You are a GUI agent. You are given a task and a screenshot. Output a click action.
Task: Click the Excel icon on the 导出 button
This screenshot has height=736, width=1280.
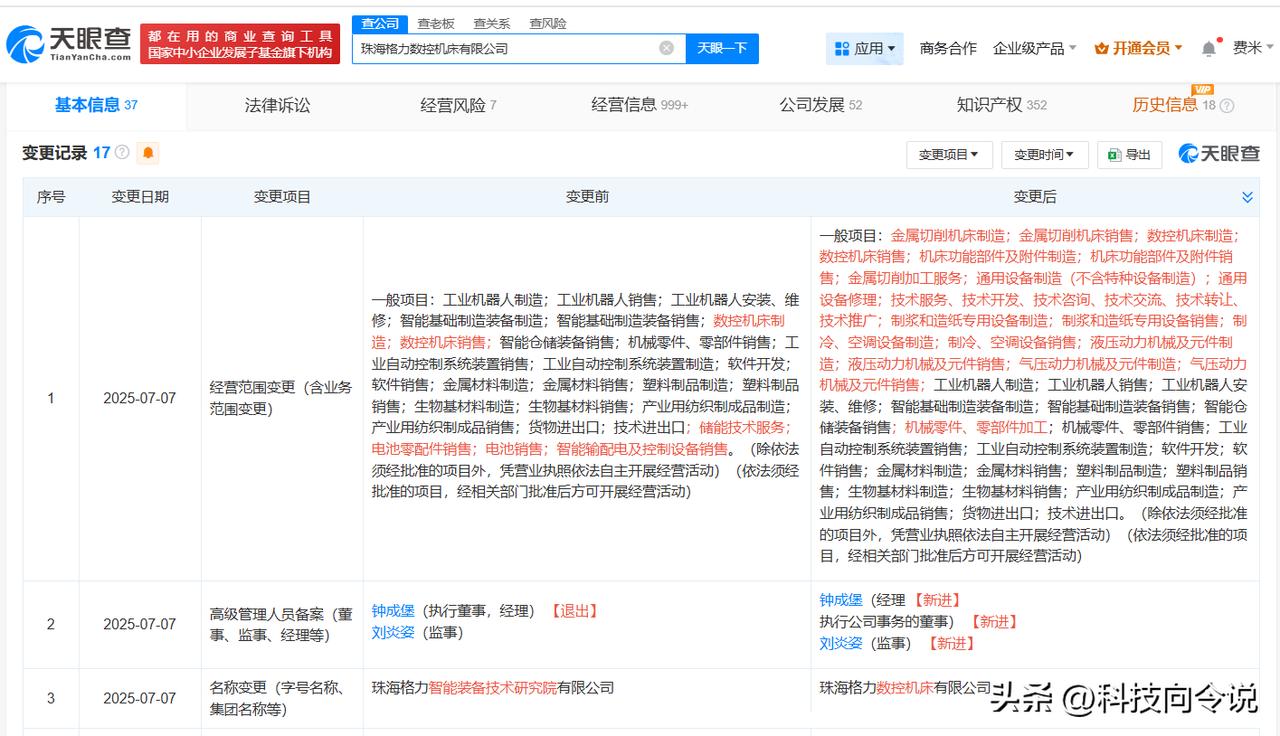coord(1115,155)
